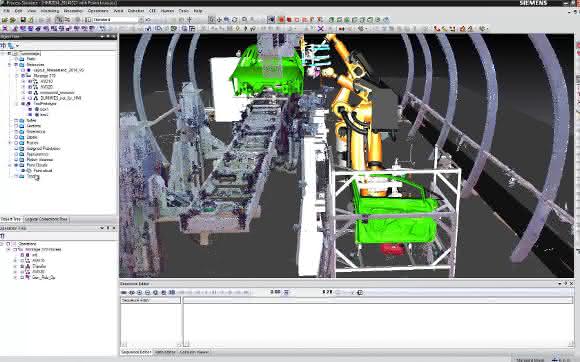Select the Frames folder in Object Tree
580x362 pixels.
(x=32, y=143)
